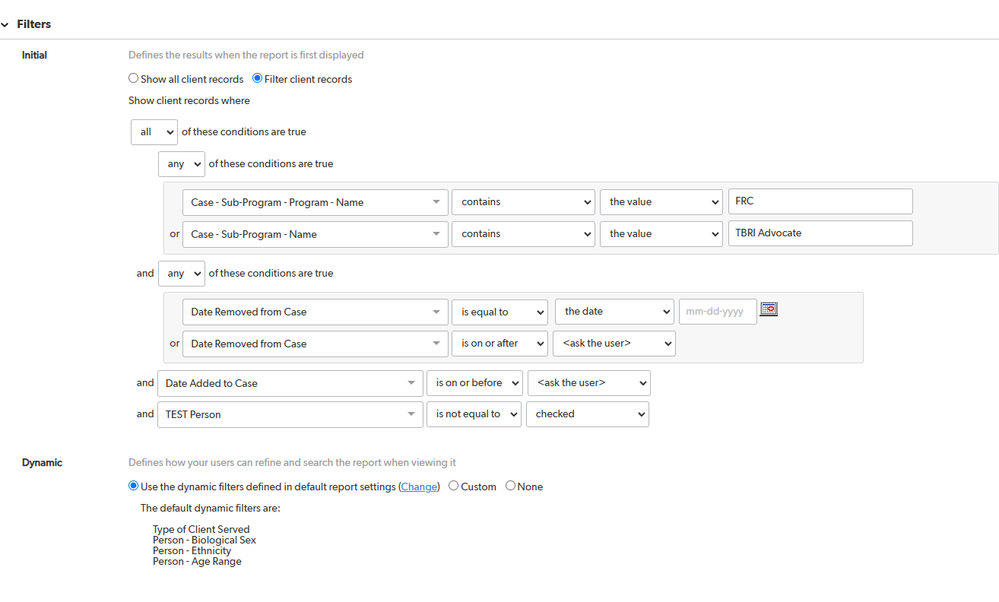Image resolution: width=999 pixels, height=602 pixels.
Task: Click the mm-dd-yyyy date input field
Action: 718,312
